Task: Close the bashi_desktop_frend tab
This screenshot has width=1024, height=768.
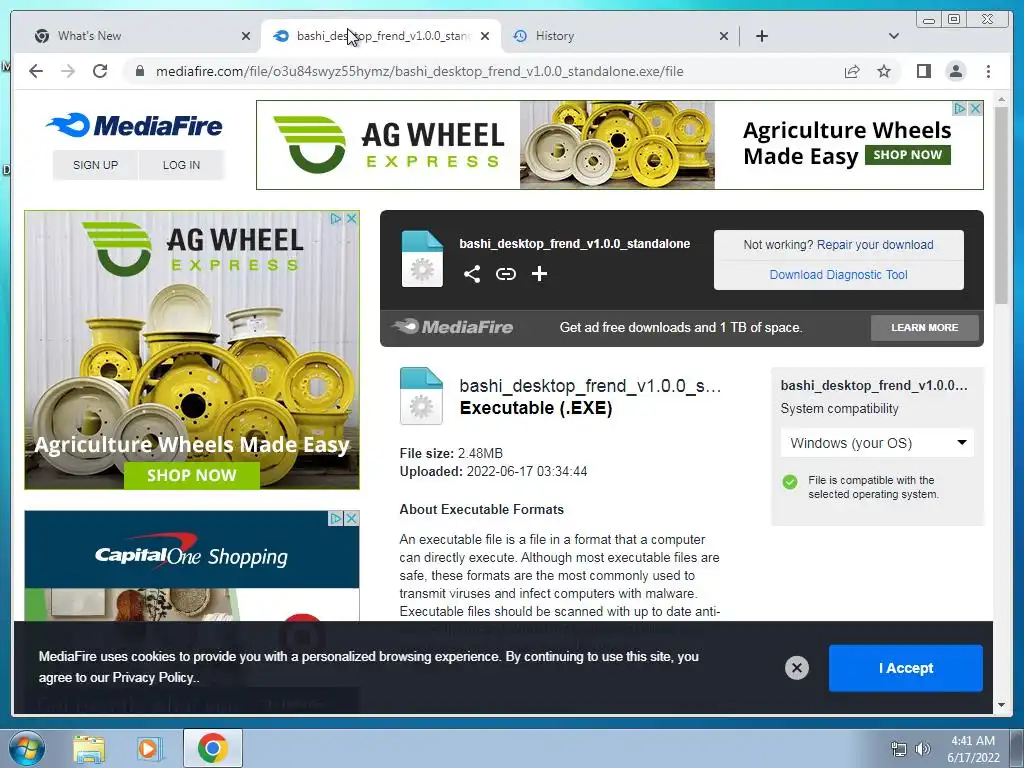Action: pyautogui.click(x=485, y=36)
